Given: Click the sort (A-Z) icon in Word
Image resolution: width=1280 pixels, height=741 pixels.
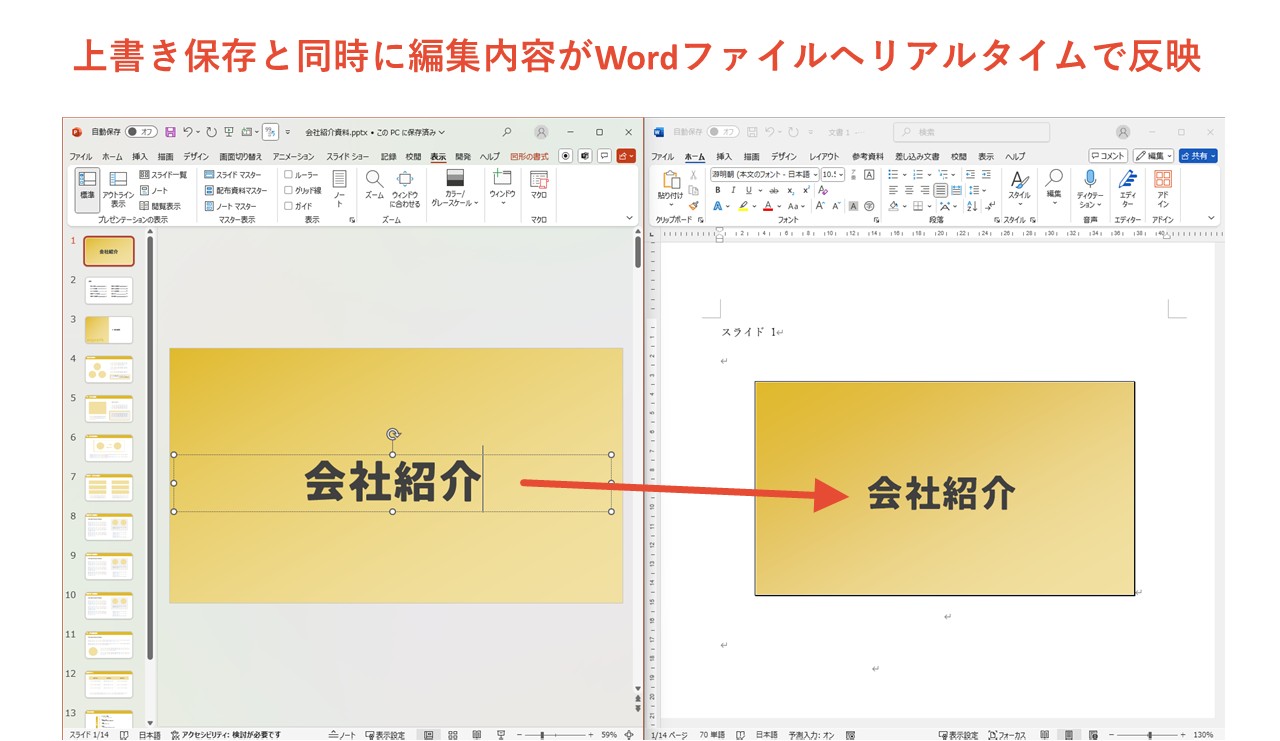Looking at the screenshot, I should coord(972,206).
